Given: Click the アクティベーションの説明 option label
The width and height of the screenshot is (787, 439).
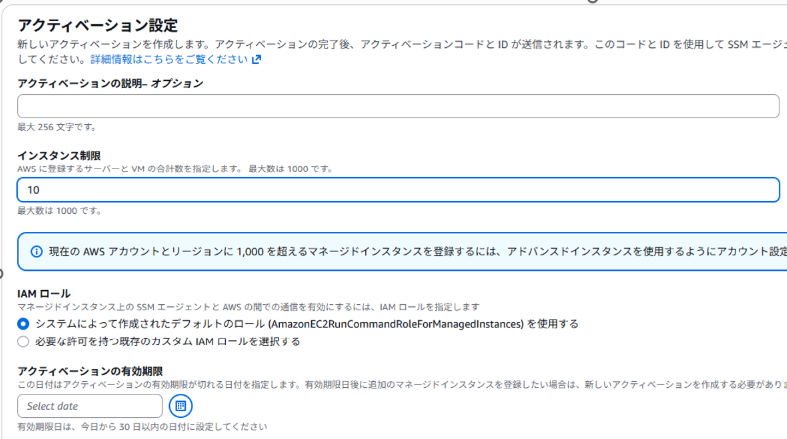Looking at the screenshot, I should coord(110,83).
